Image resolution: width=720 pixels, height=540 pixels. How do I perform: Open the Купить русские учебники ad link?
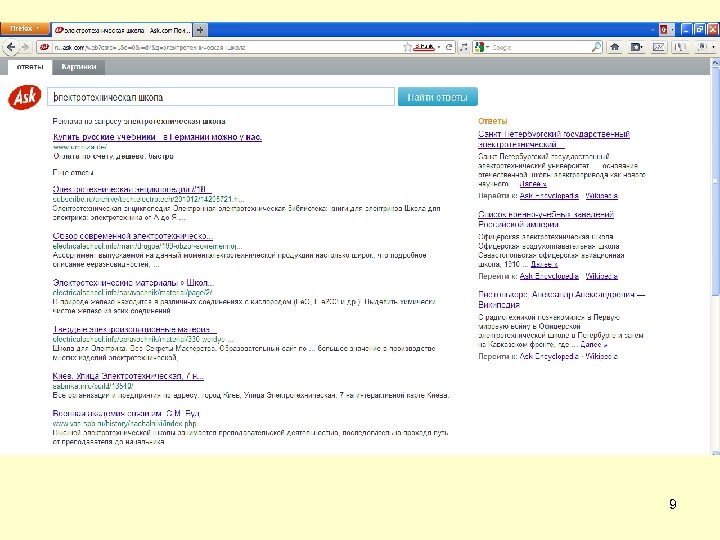(x=157, y=137)
